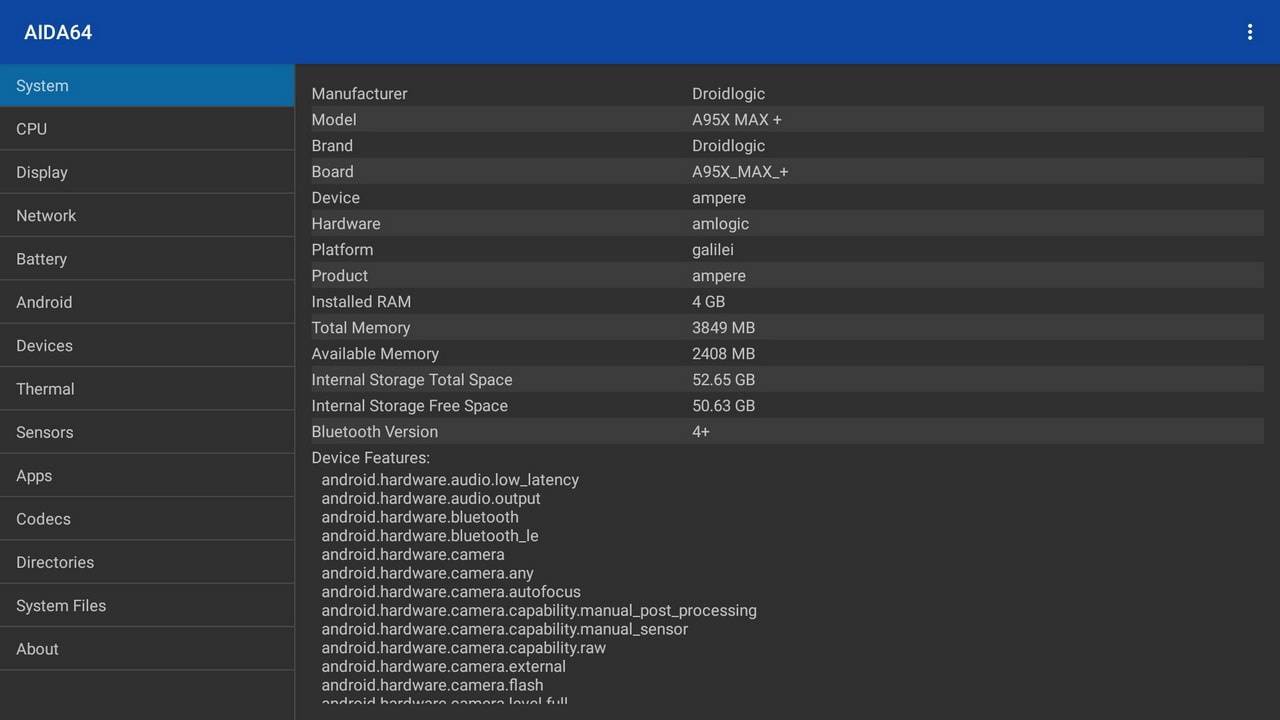Select Internal Storage Total Space value 52.65 GB
The height and width of the screenshot is (720, 1280).
(723, 380)
